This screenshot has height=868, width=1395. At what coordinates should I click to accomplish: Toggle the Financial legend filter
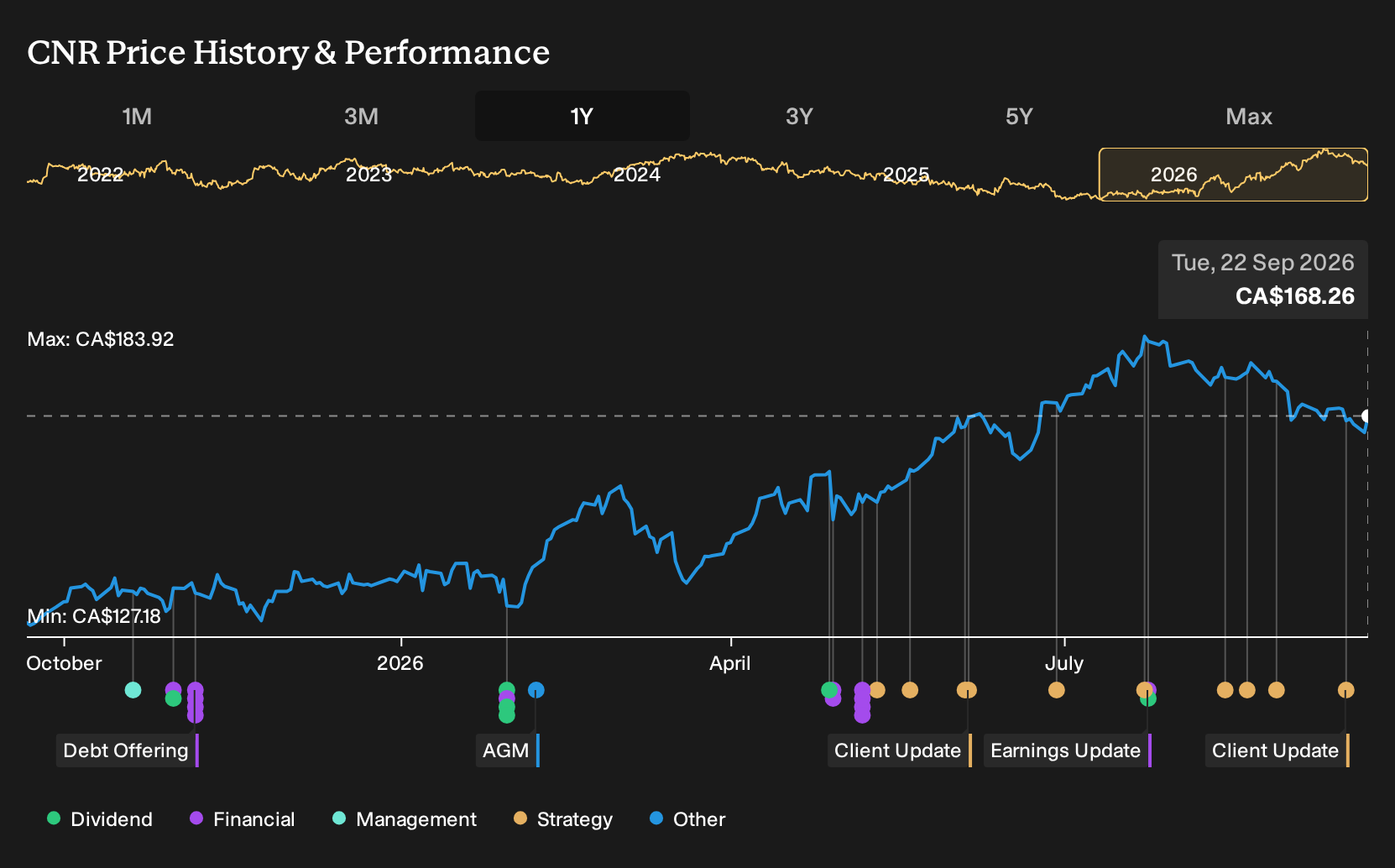click(x=243, y=819)
